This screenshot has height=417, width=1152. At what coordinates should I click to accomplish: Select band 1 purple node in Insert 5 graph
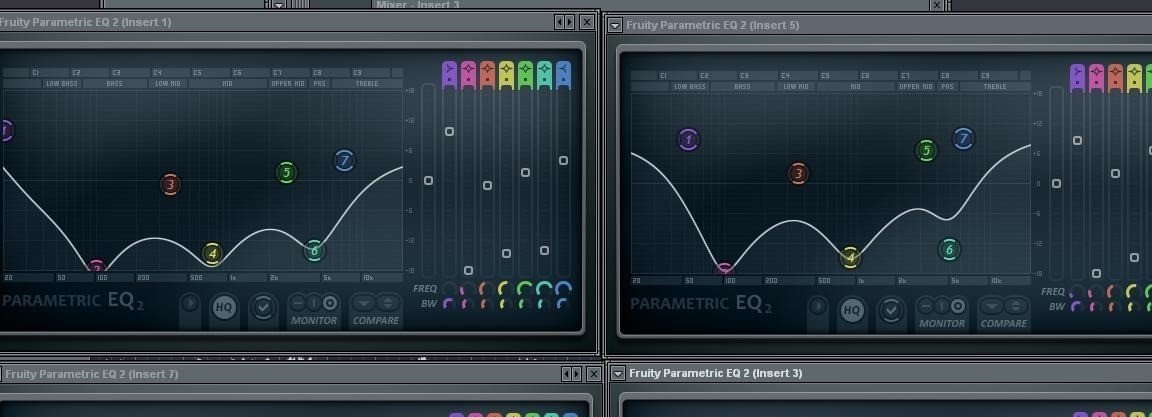click(x=688, y=139)
